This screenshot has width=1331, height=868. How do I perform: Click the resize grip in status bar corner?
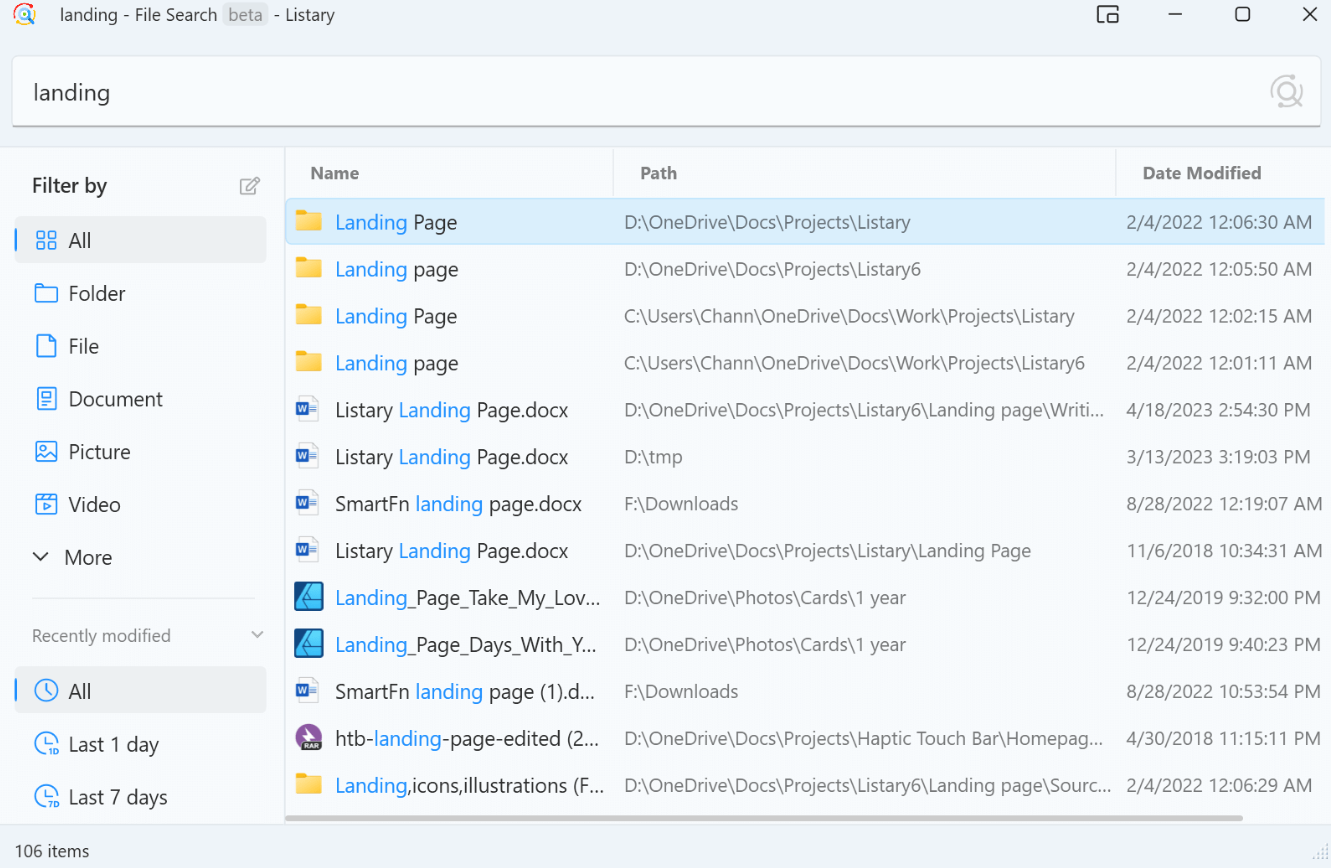coord(1318,851)
